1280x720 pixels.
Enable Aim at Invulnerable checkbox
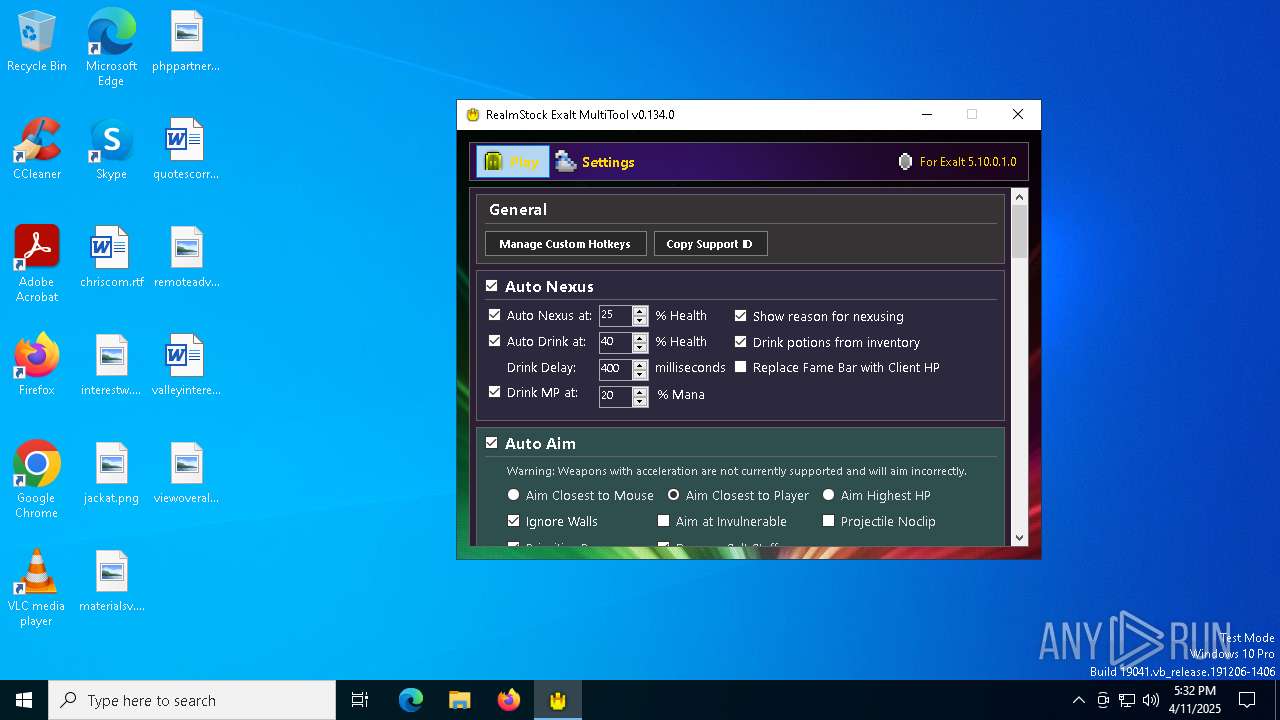[664, 521]
